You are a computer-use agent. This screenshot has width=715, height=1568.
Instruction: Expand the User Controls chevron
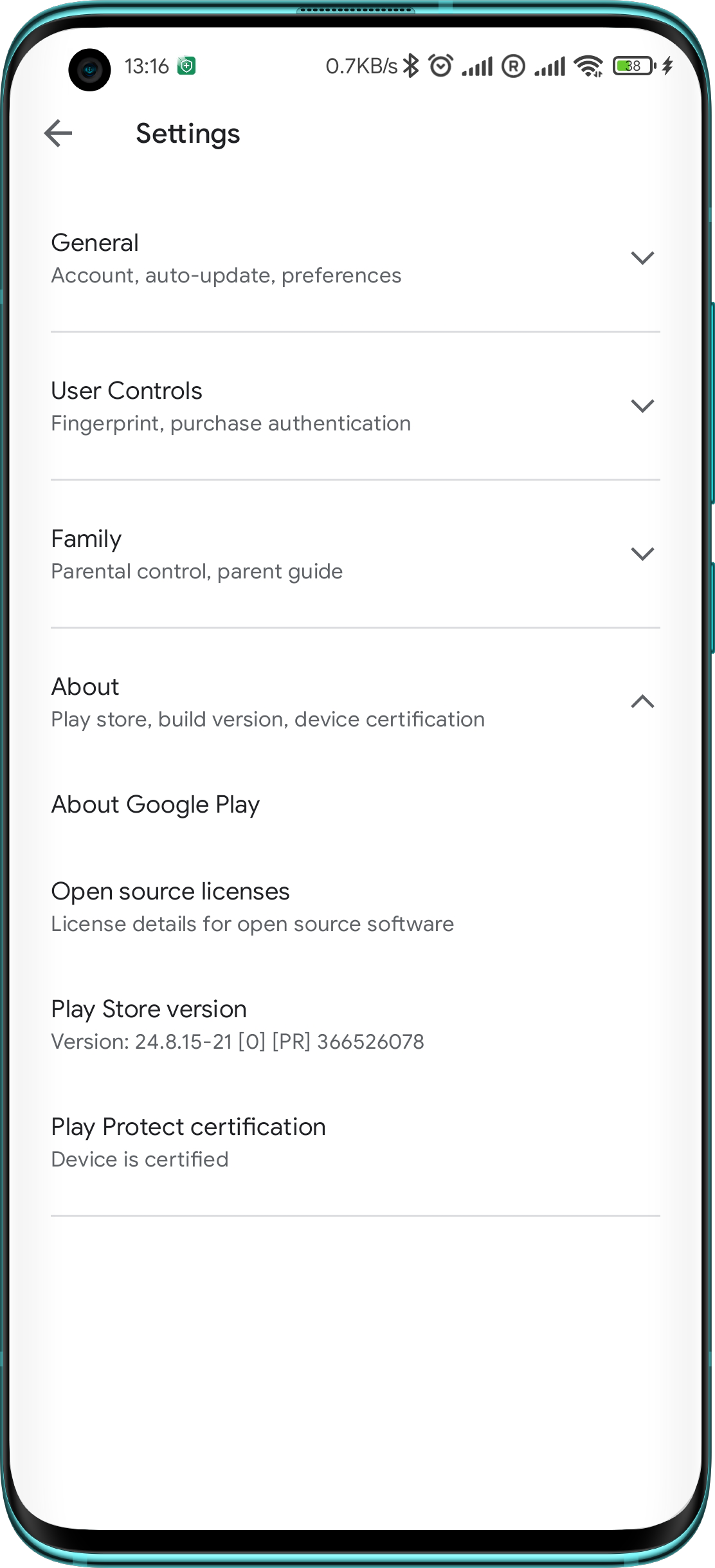point(642,406)
